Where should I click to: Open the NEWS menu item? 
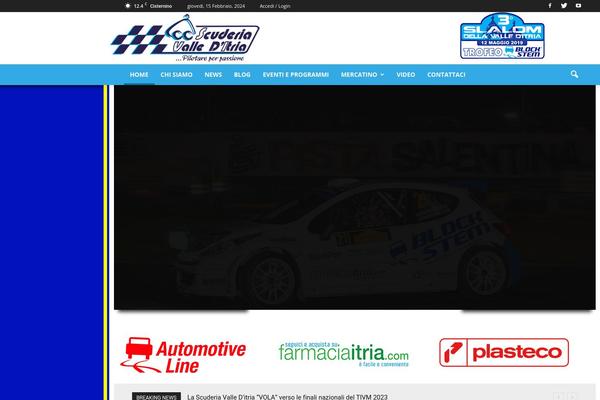click(213, 75)
